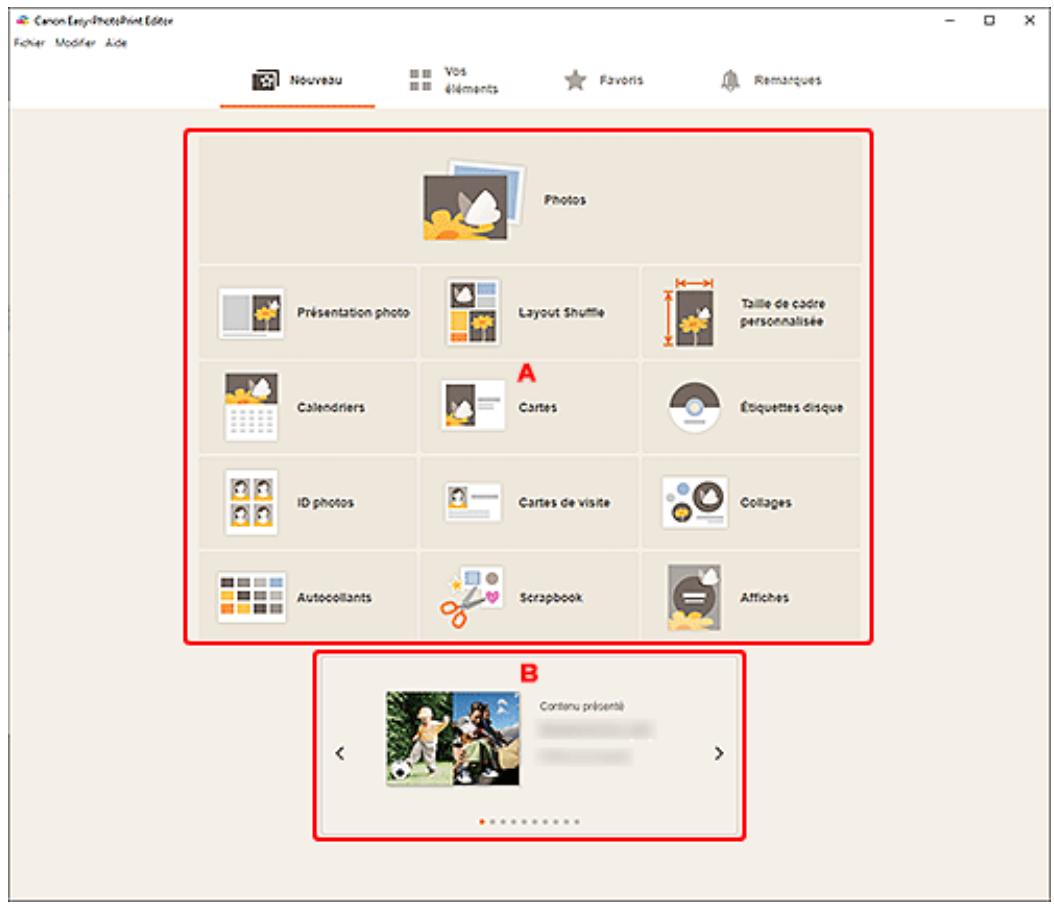Viewport: 1054px width, 904px height.
Task: Click the Affiches label
Action: tap(764, 598)
